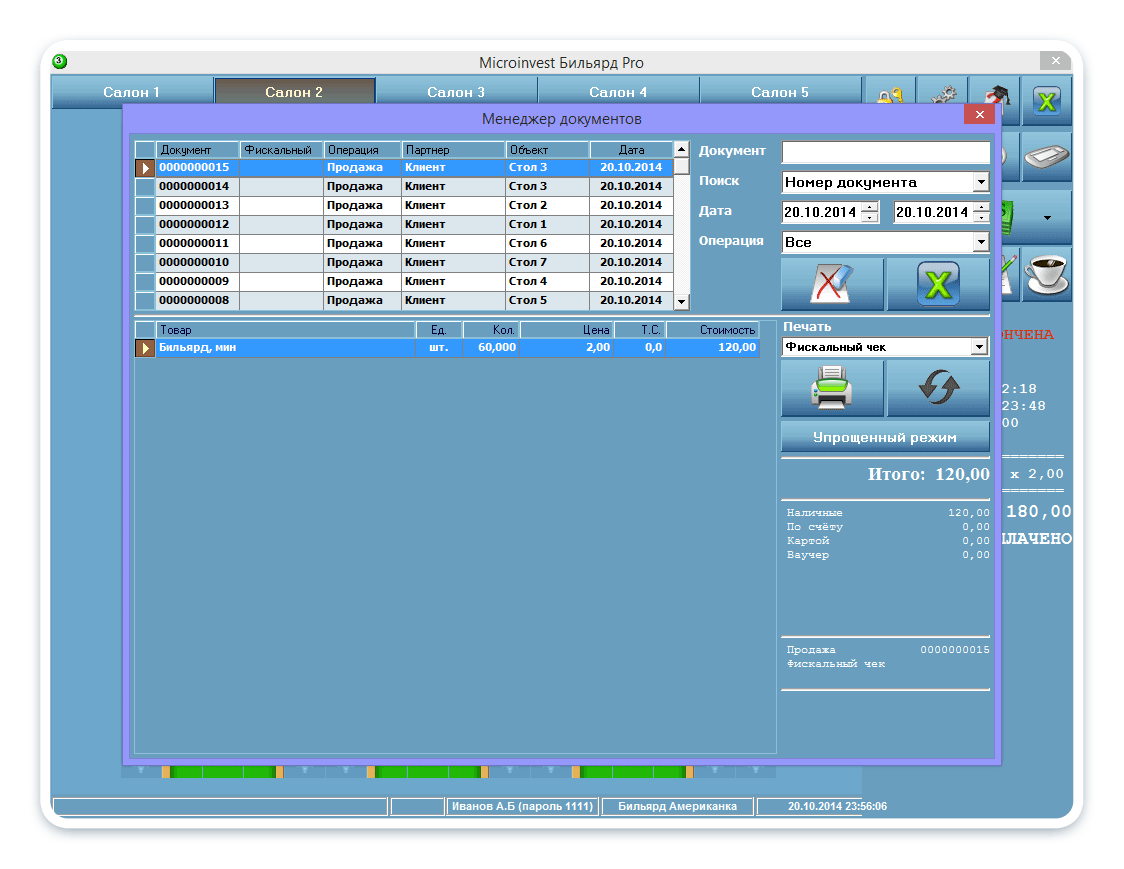Image resolution: width=1124 pixels, height=869 pixels.
Task: Select document row 0000000012
Action: [194, 225]
